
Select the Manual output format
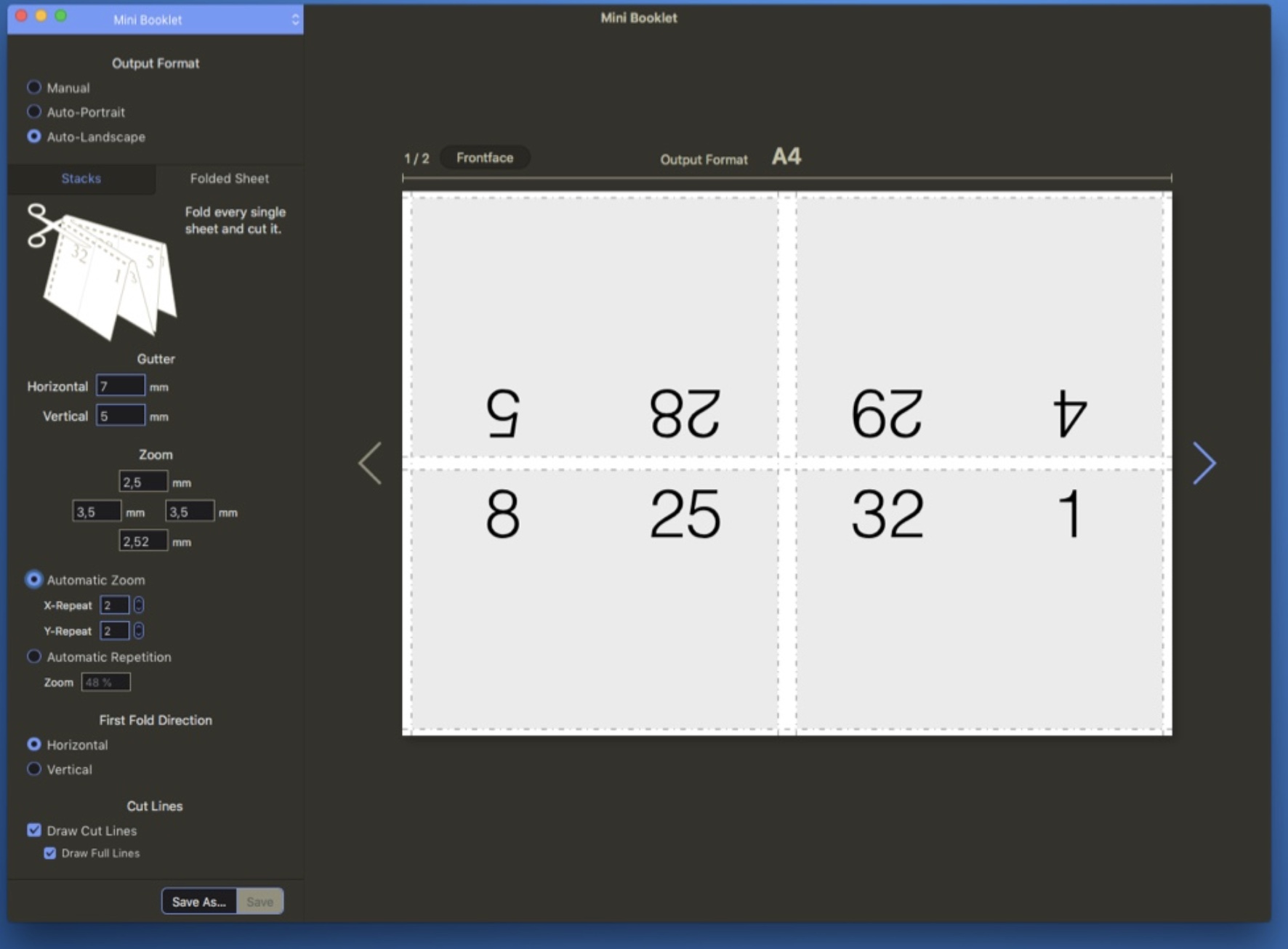34,88
